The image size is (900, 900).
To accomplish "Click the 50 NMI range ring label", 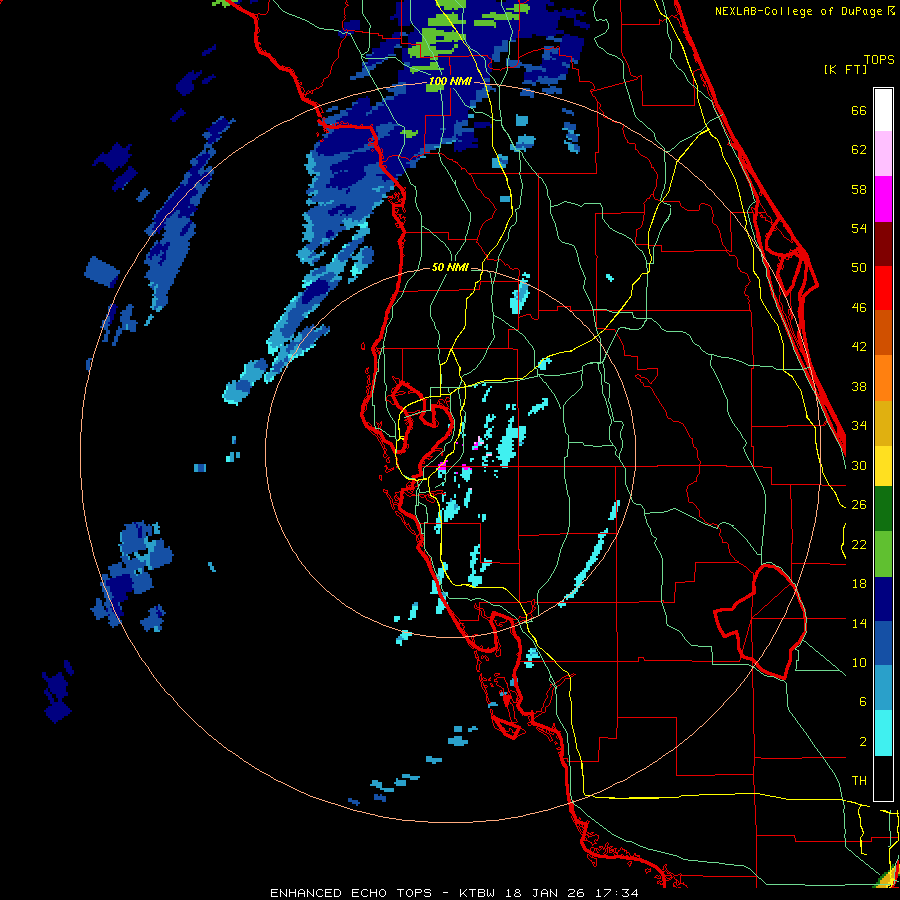I will [x=450, y=267].
